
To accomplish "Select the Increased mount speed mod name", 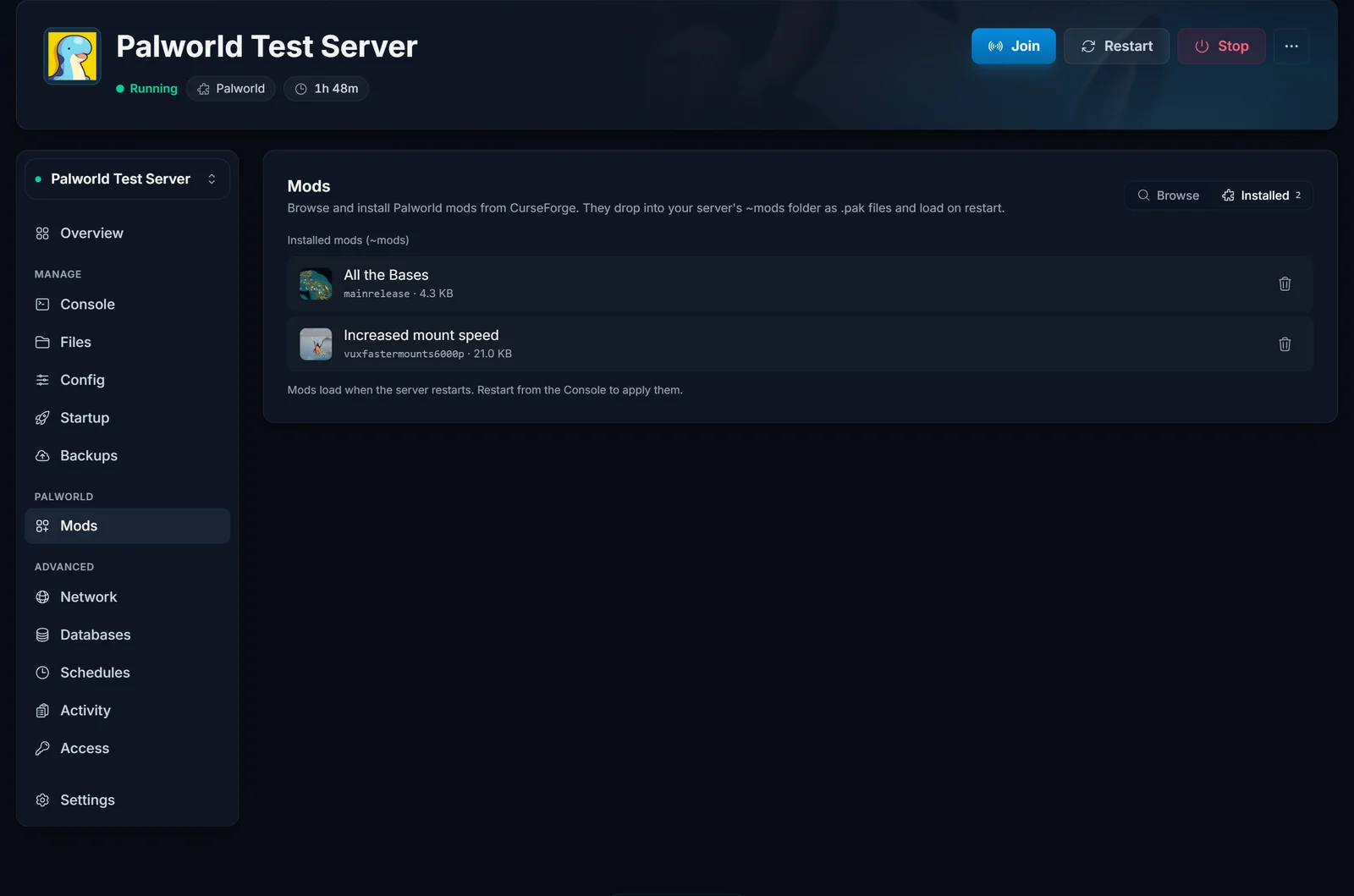I will pos(421,335).
